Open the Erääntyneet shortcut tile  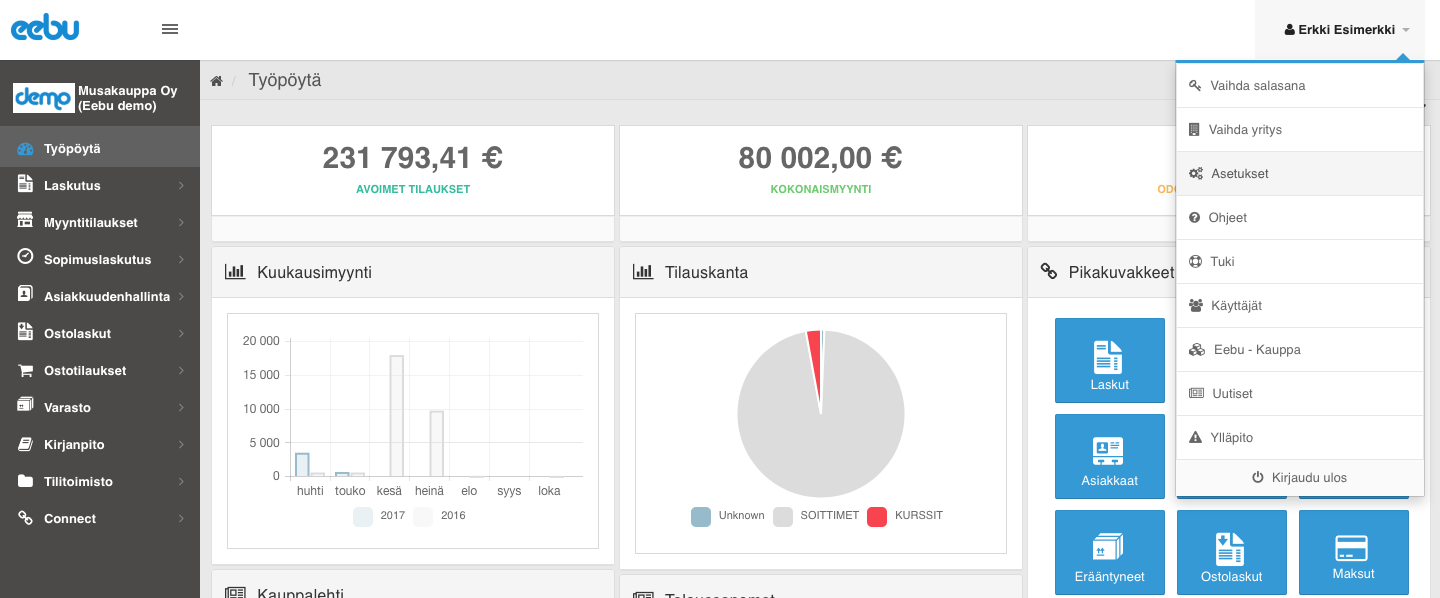coord(1110,552)
